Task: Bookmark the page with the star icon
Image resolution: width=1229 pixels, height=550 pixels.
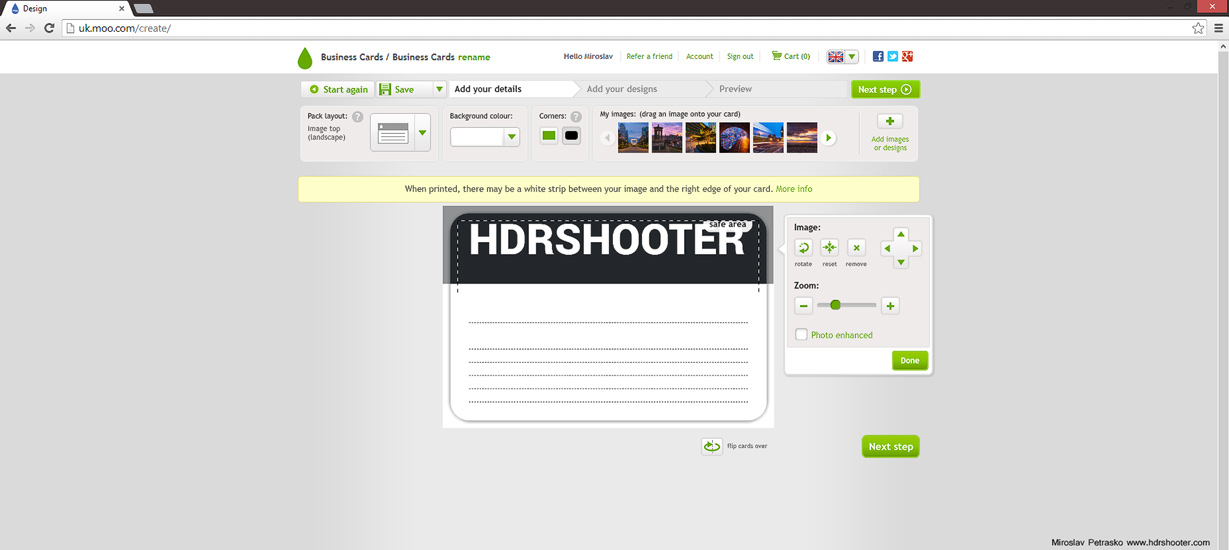Action: coord(1198,28)
